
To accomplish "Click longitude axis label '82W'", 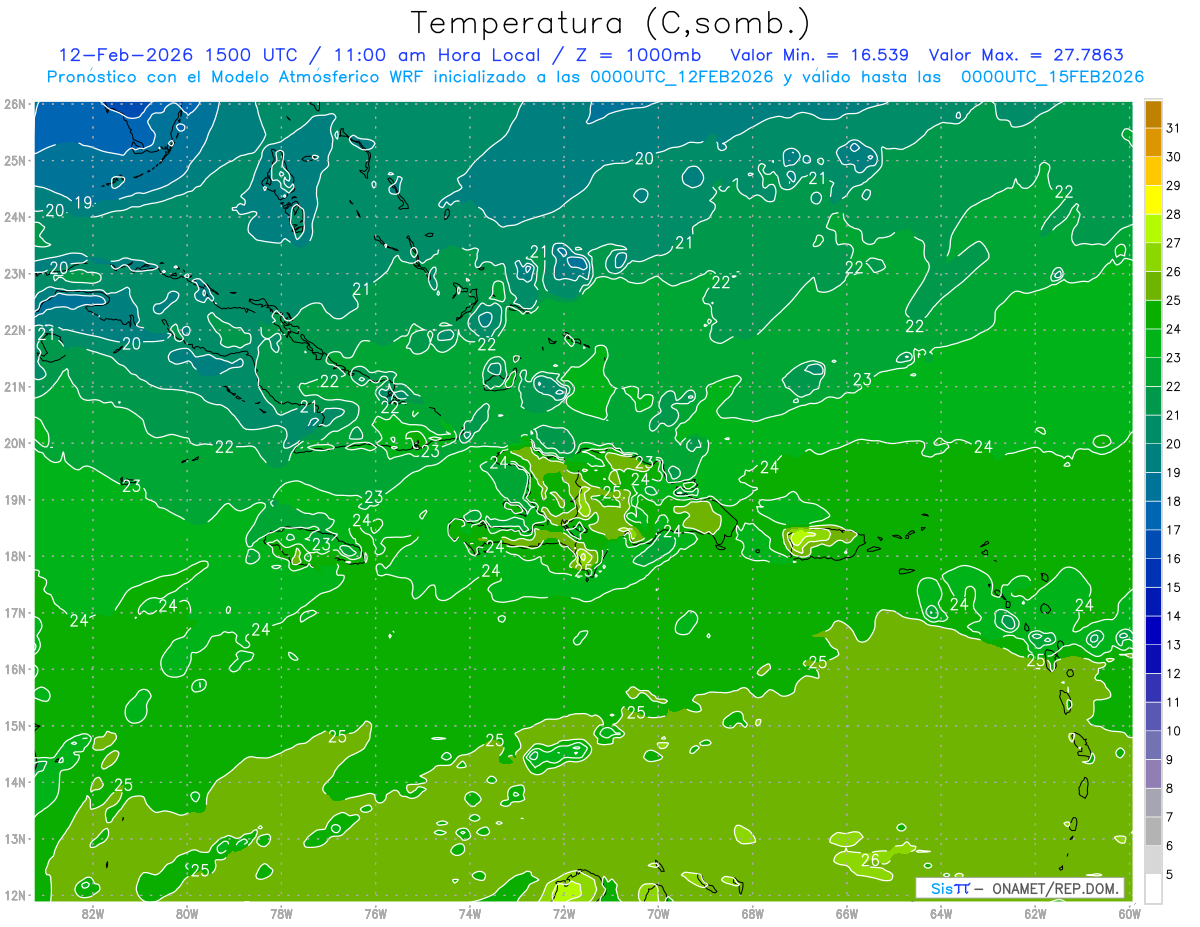I will click(92, 913).
